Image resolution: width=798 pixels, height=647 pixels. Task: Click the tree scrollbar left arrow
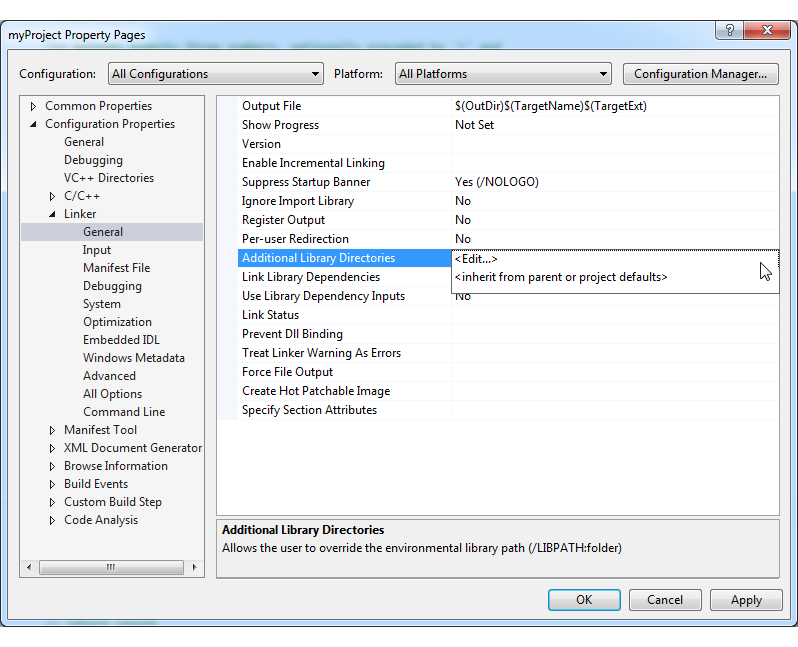29,567
